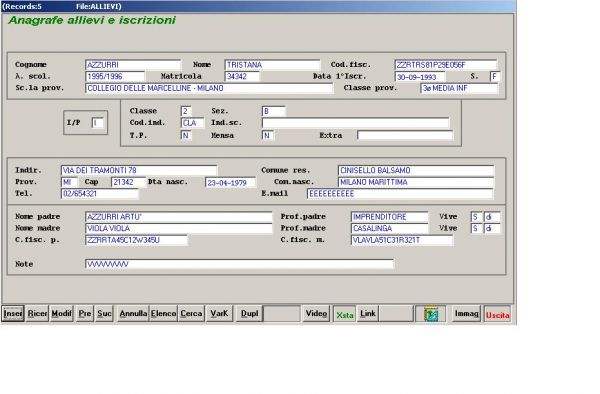Open the Ricer search button

click(37, 314)
